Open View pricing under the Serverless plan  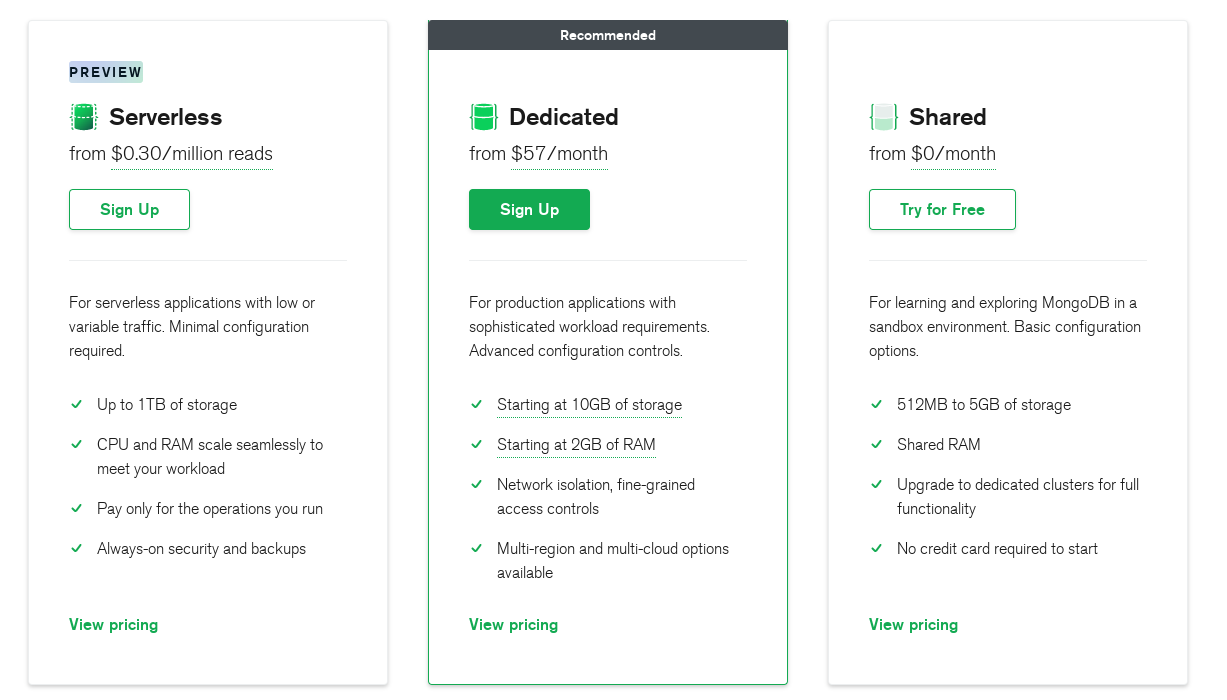(x=113, y=624)
